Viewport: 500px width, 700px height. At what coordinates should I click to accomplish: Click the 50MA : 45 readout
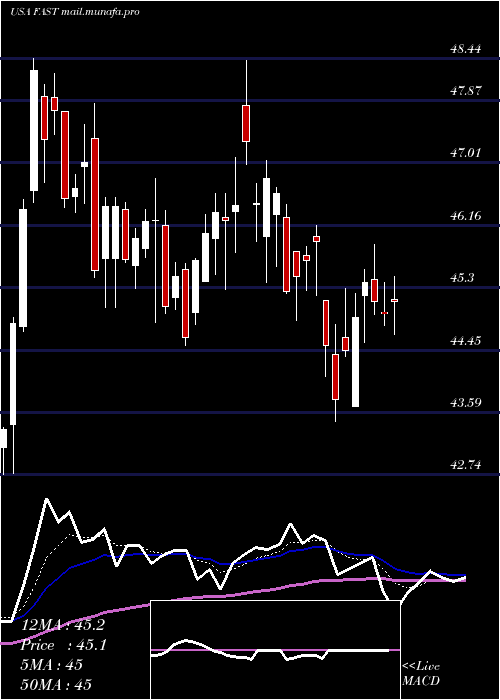point(57,684)
